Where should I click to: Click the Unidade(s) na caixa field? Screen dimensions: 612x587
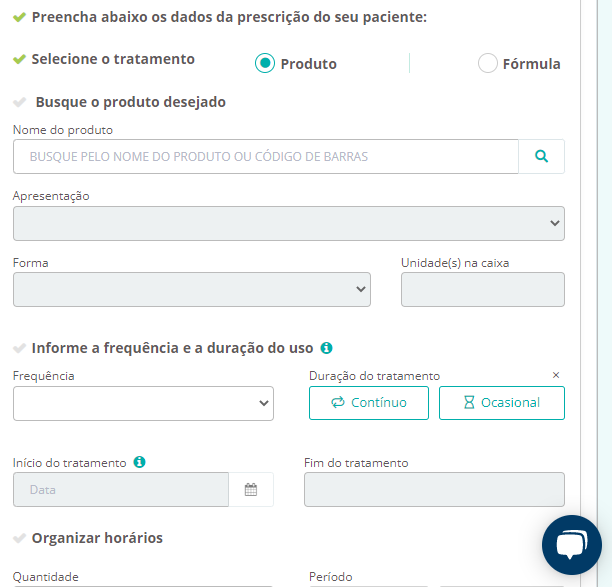coord(482,289)
